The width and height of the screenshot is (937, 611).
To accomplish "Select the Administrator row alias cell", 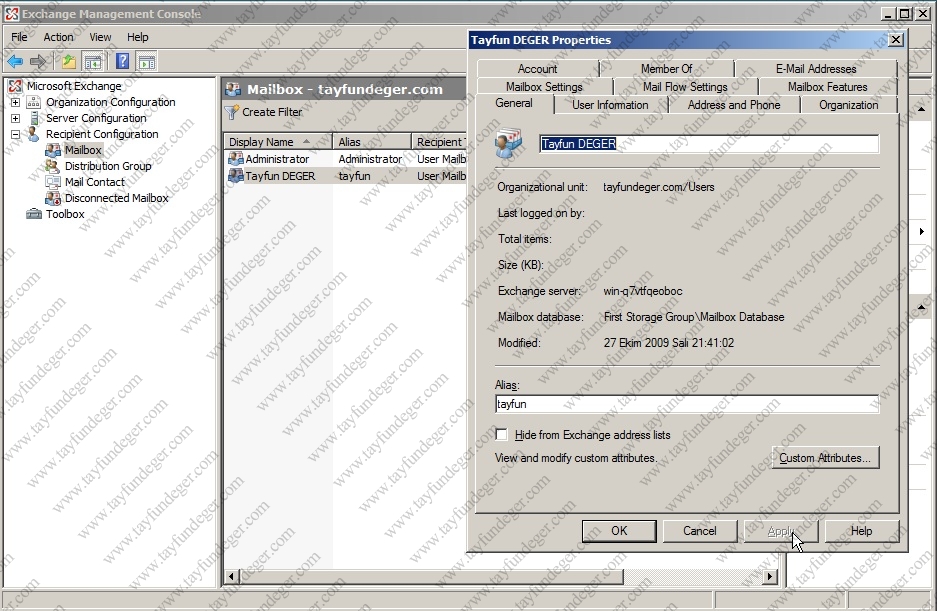I will tap(370, 159).
